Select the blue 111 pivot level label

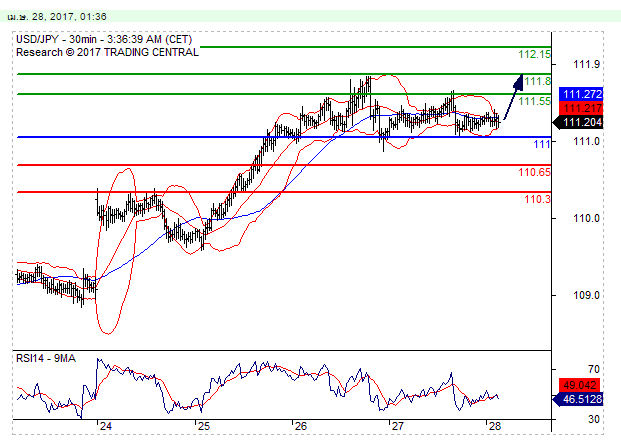(x=541, y=145)
